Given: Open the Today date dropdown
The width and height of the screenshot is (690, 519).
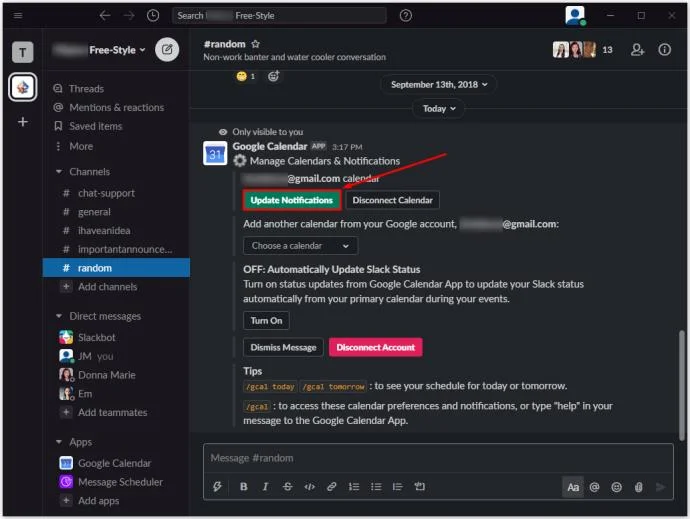Looking at the screenshot, I should pos(439,108).
